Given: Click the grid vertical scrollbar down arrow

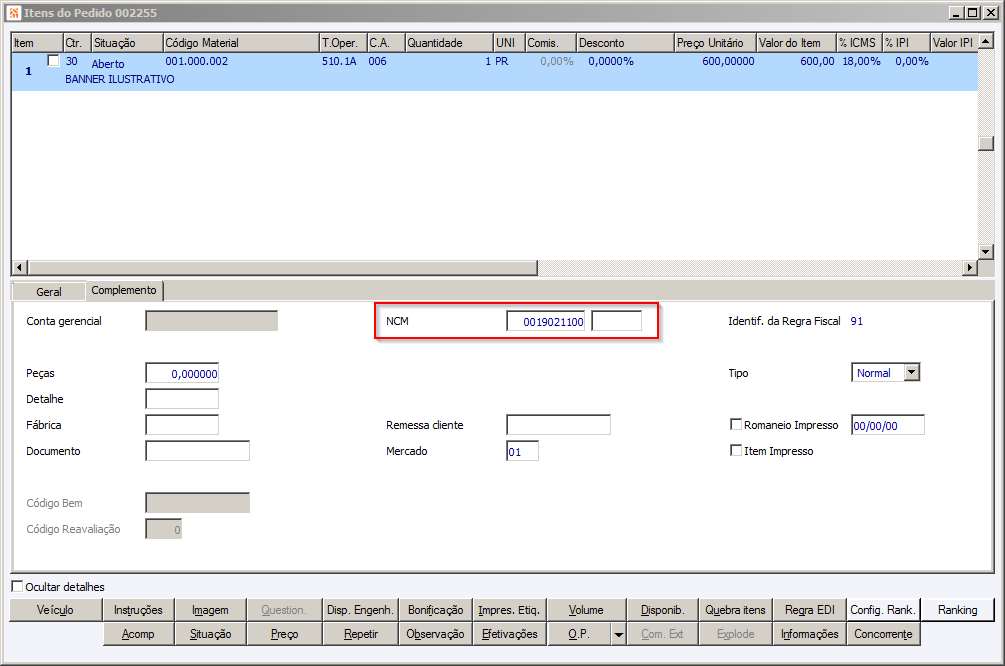Looking at the screenshot, I should [x=986, y=251].
